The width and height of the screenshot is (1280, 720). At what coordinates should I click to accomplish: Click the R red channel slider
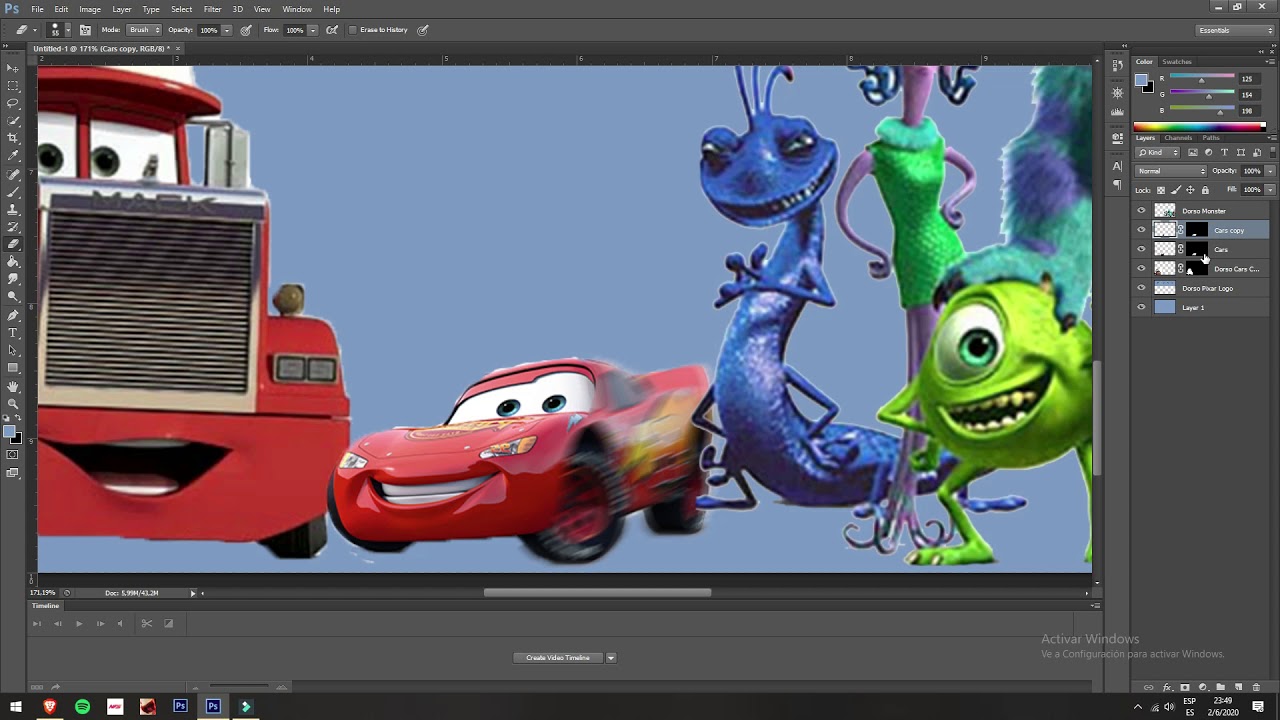click(x=1201, y=78)
